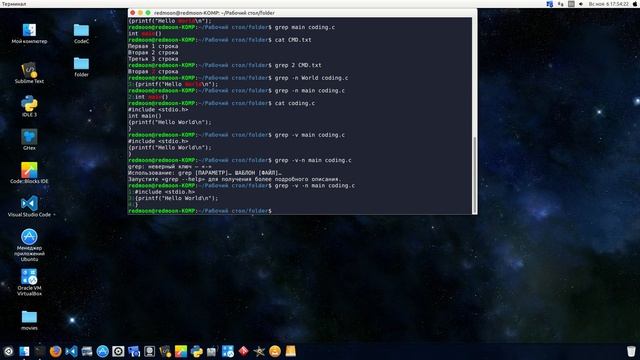Click the 'grep -v-n main coding.c' command
640x360 pixels.
[x=313, y=160]
